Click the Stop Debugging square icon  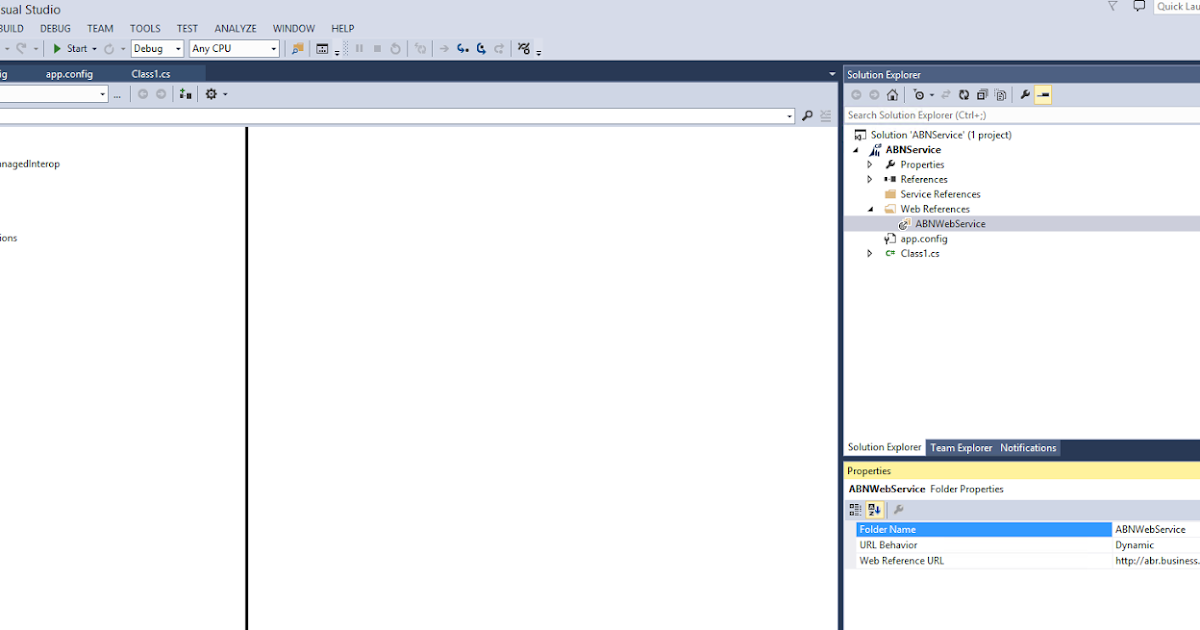[x=377, y=48]
